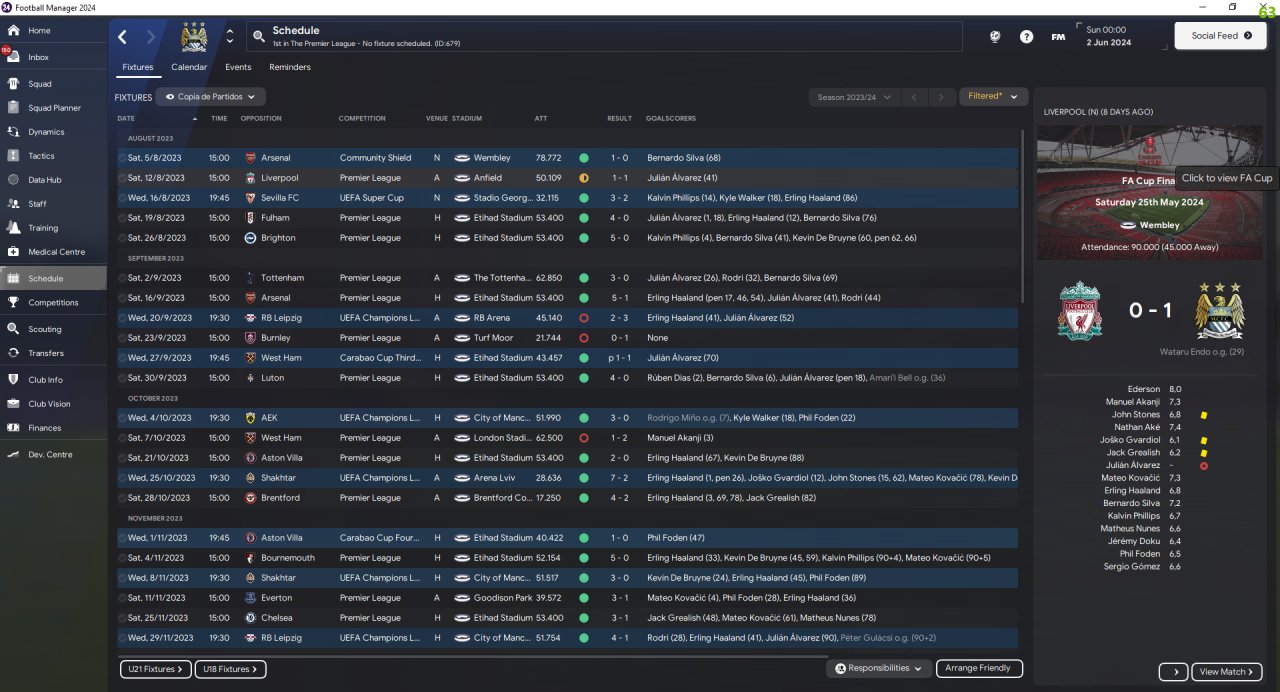Viewport: 1280px width, 692px height.
Task: Open Club Vision page
Action: pos(53,404)
